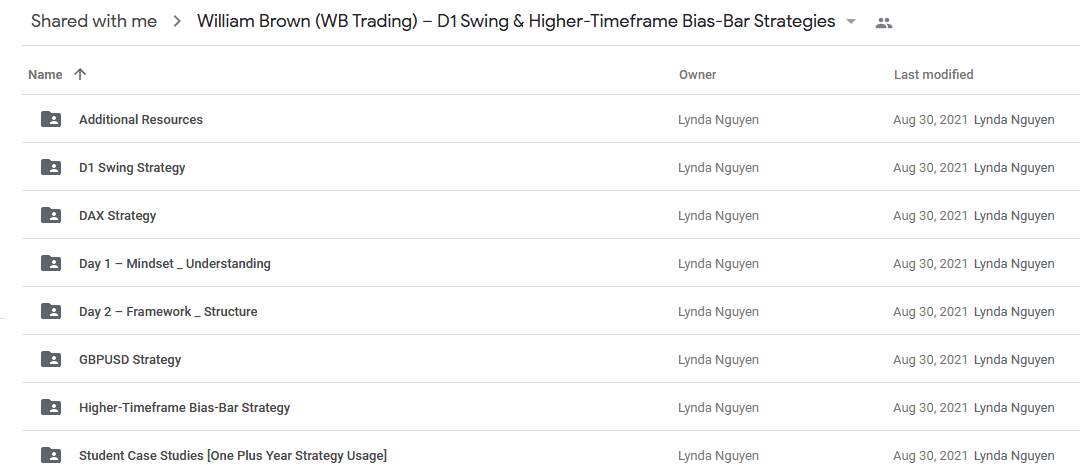Screen dimensions: 1080x475
Task: Reverse sort order with the Name arrow
Action: pos(80,74)
